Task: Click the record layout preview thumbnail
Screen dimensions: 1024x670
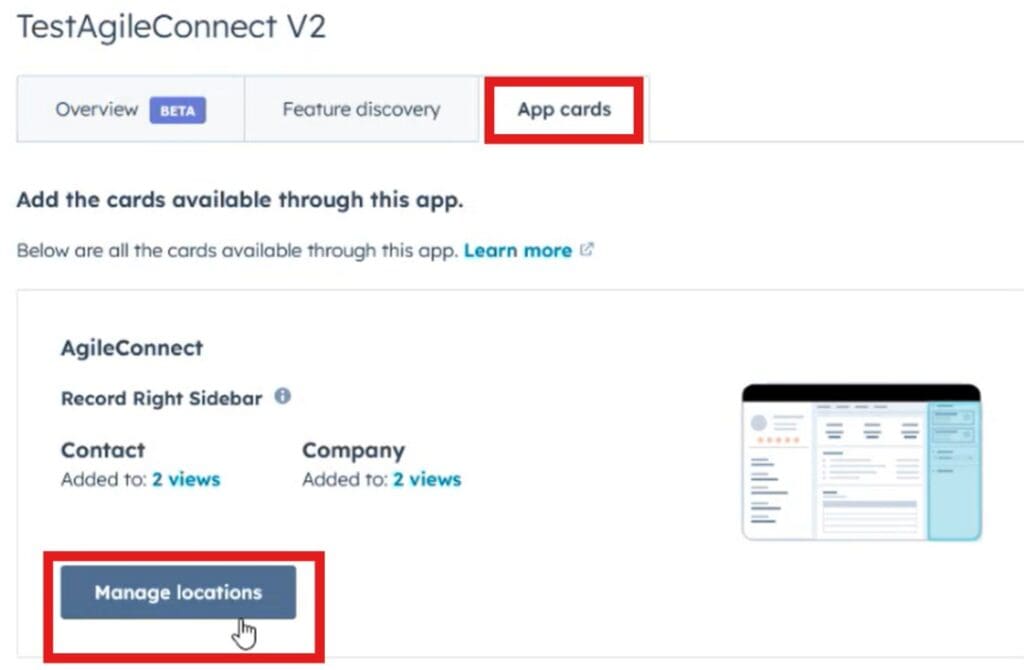Action: coord(861,462)
